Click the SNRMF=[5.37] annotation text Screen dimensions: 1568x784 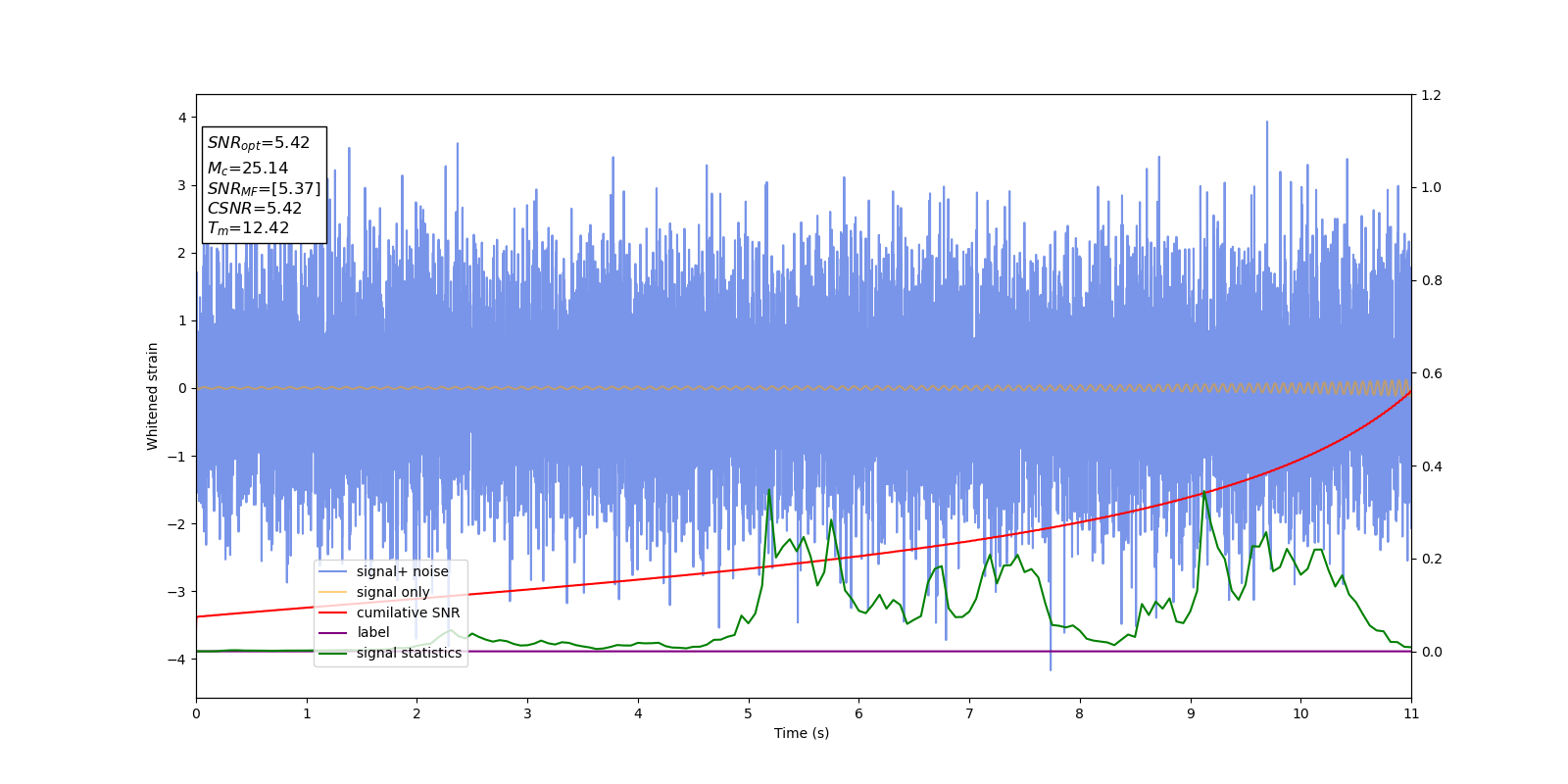click(264, 189)
